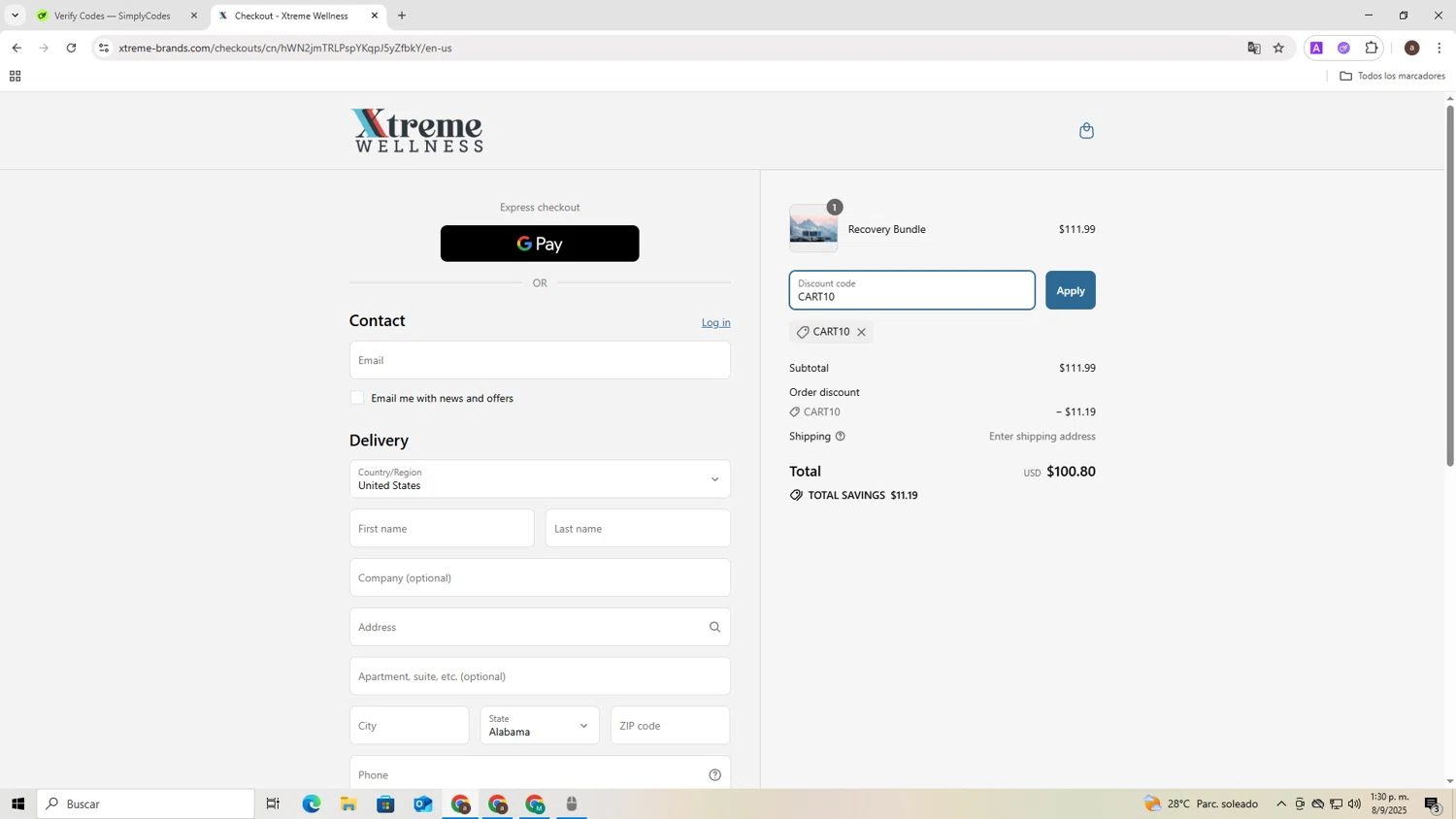Screen dimensions: 1456x819
Task: Click the weather widget in taskbar
Action: [1201, 803]
